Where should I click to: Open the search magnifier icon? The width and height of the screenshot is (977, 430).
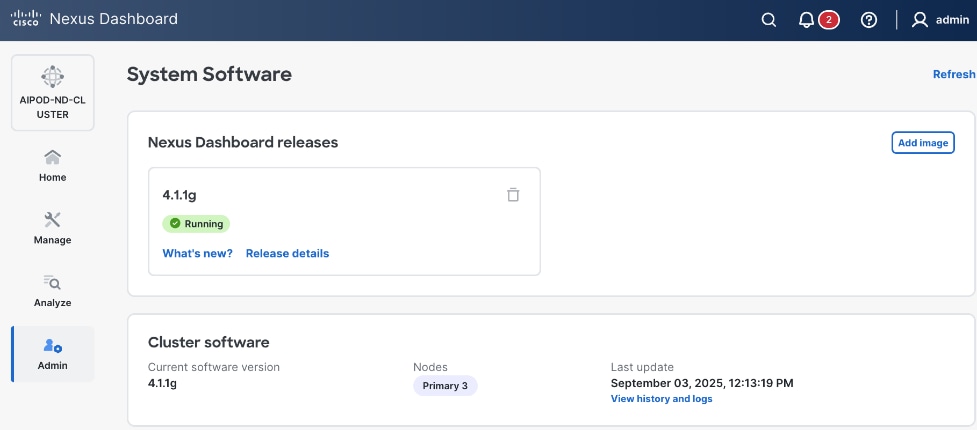(769, 20)
